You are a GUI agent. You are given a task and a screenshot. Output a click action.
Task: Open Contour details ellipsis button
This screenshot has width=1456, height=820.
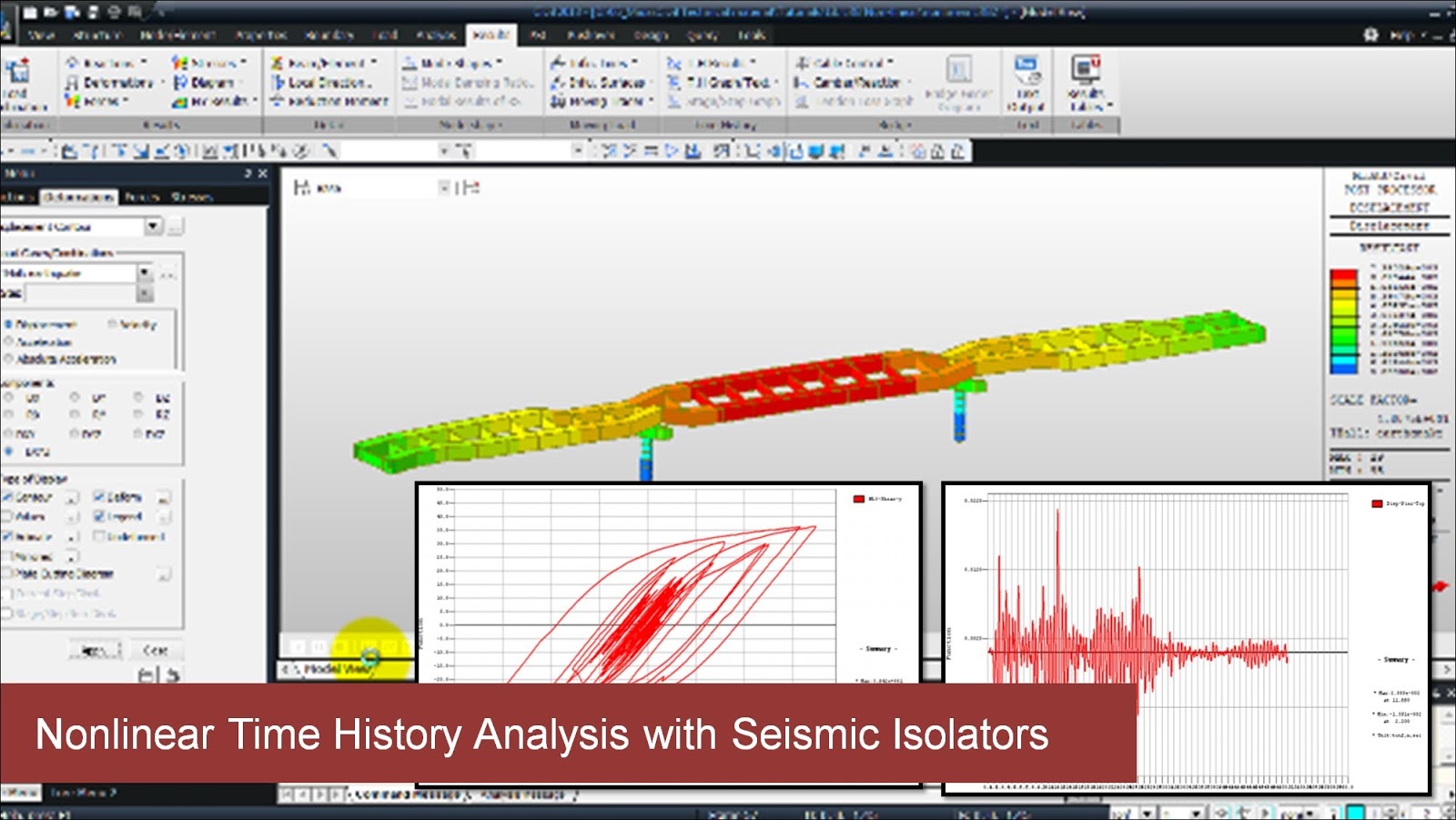tap(72, 497)
